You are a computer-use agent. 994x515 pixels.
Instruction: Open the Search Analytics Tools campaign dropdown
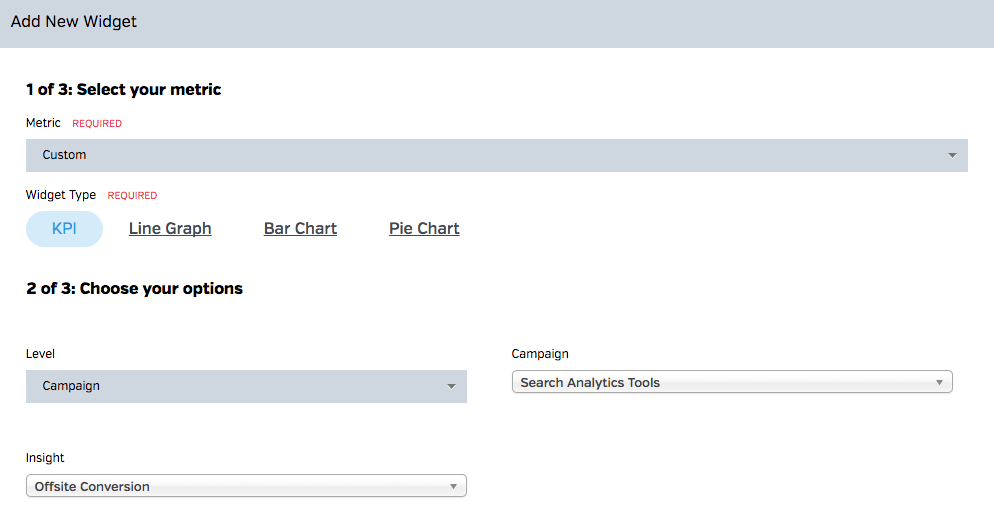730,383
